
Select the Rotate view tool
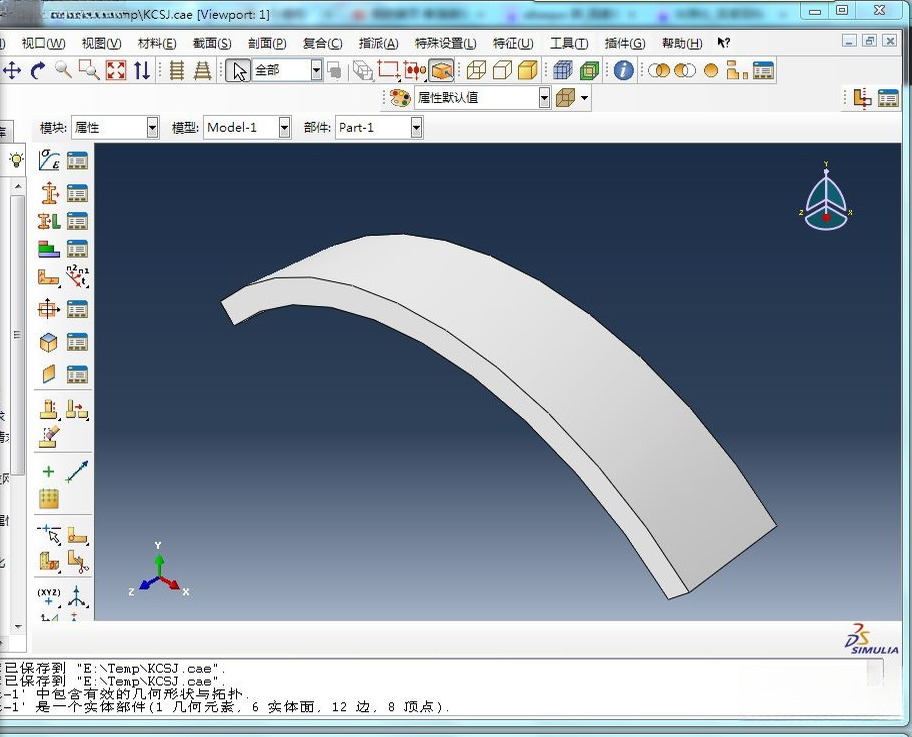pyautogui.click(x=38, y=71)
